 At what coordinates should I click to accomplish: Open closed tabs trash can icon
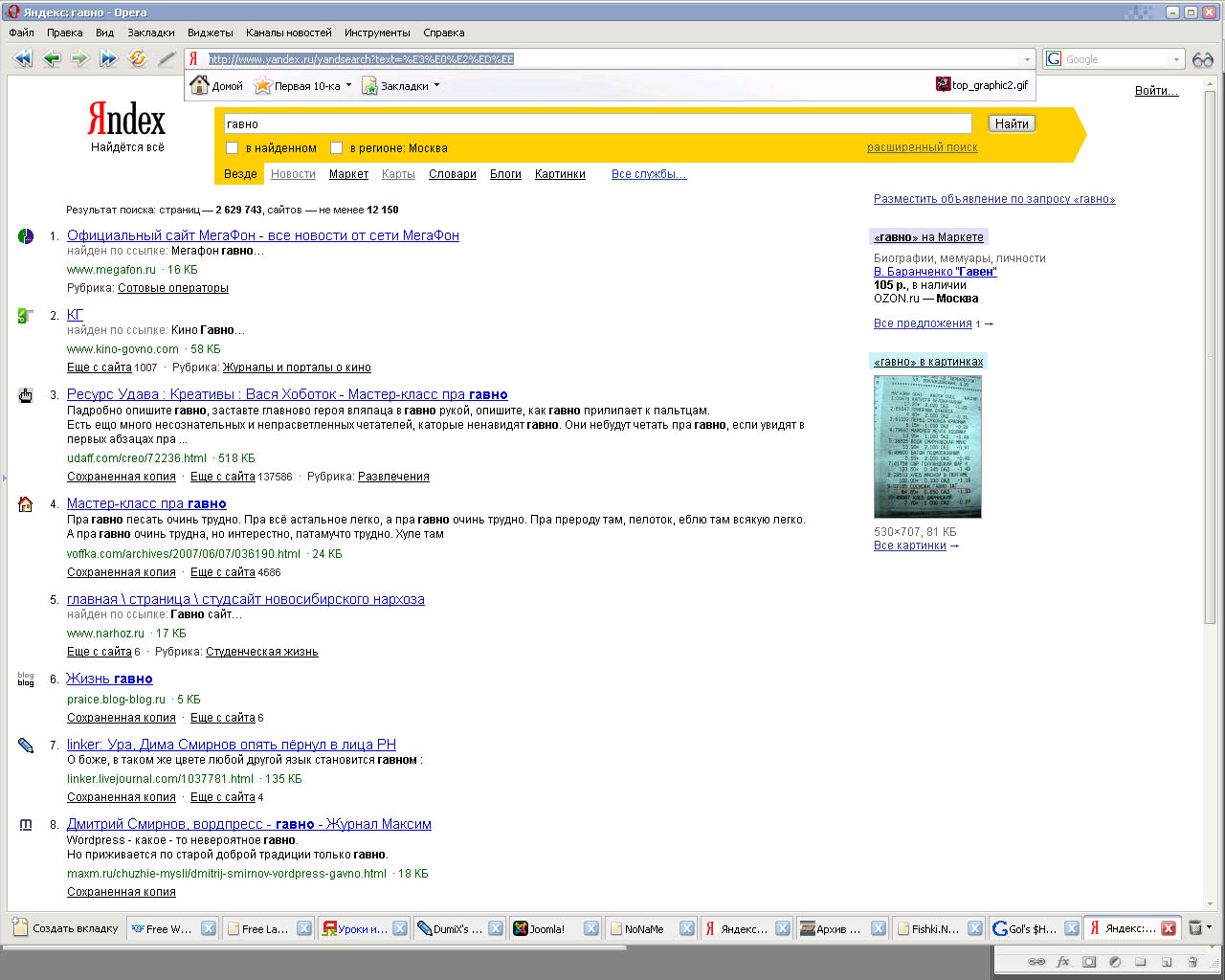point(1194,927)
